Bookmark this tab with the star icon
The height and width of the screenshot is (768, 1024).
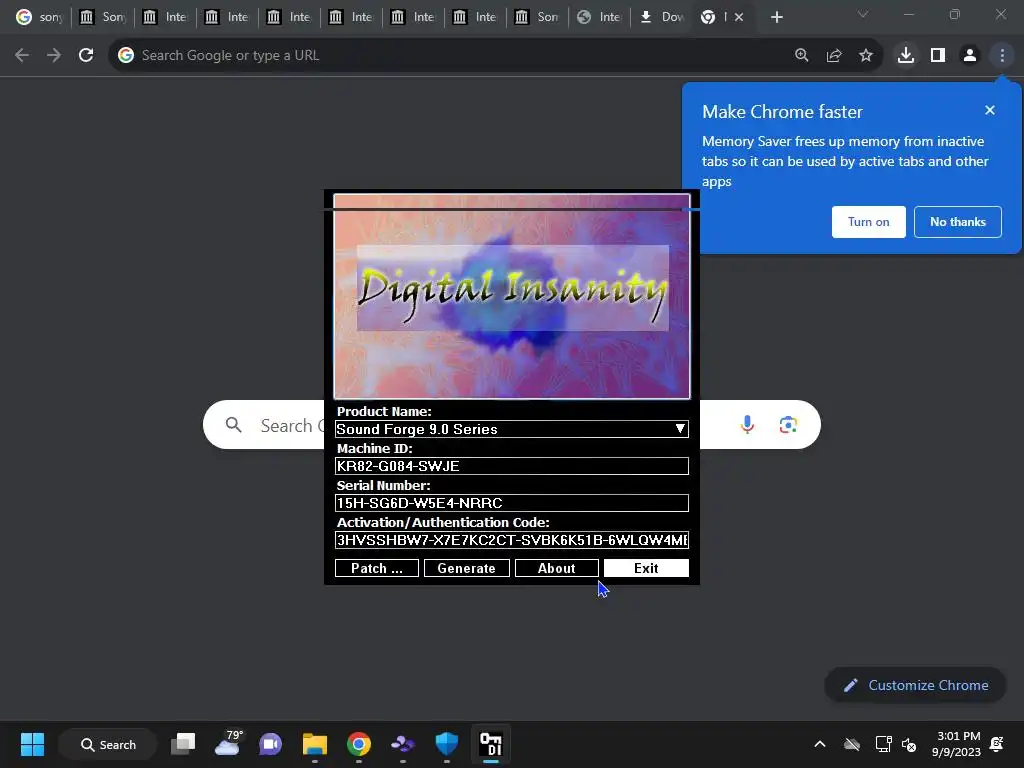pos(866,56)
